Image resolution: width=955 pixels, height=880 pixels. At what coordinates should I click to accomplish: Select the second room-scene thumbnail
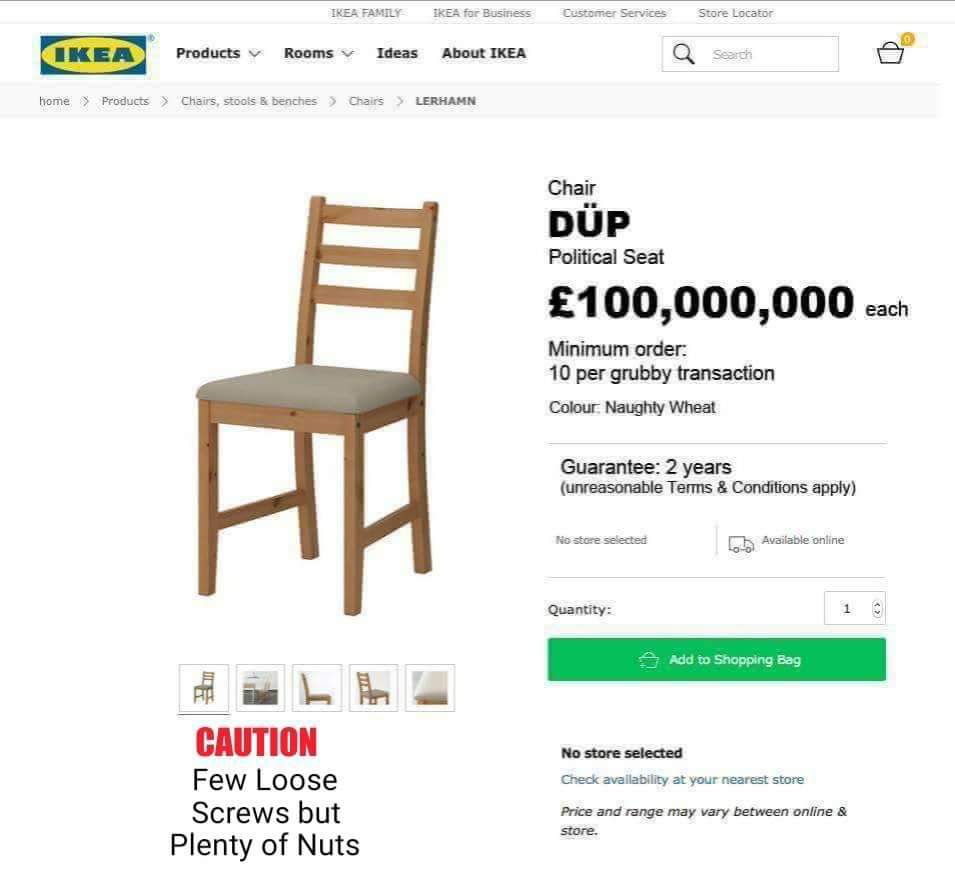click(260, 688)
